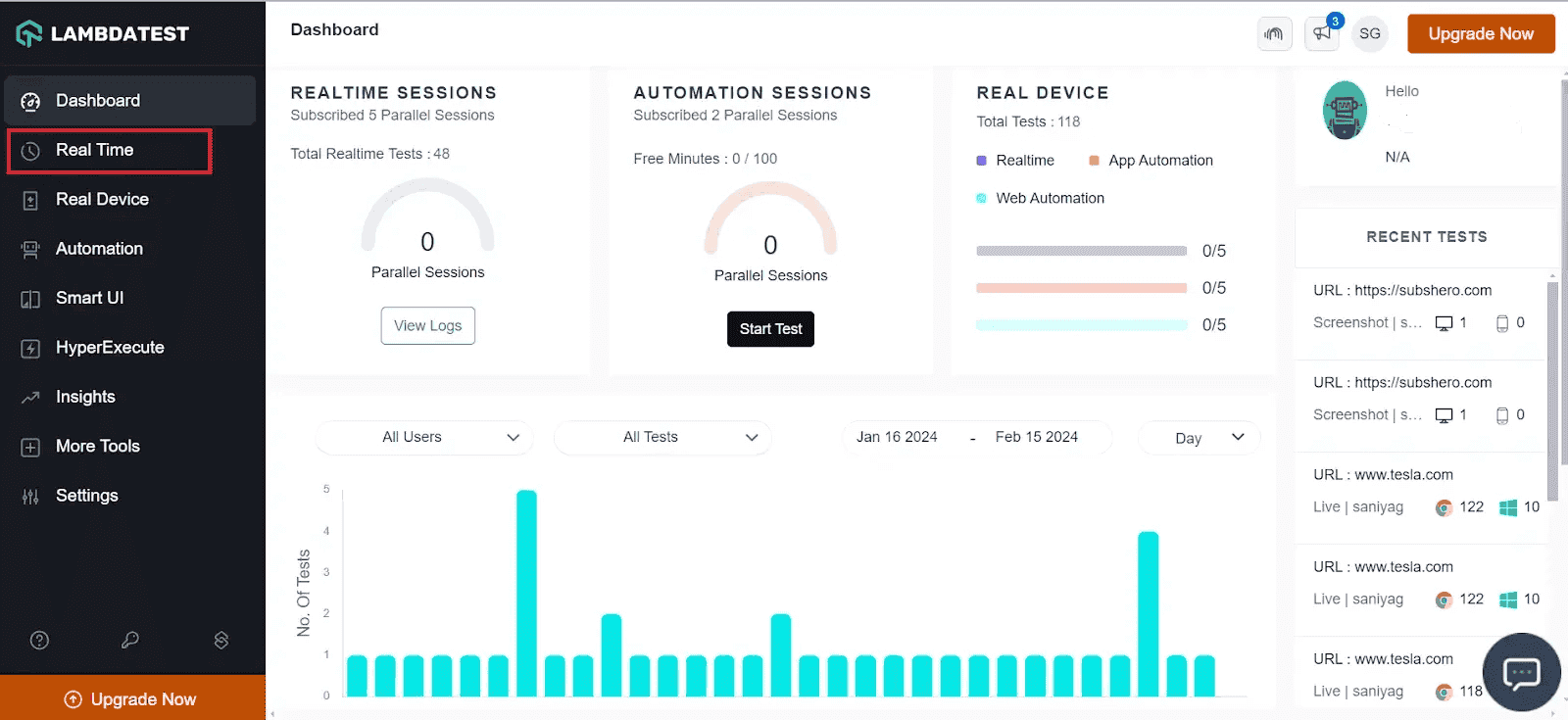This screenshot has width=1568, height=720.
Task: Open the announcements megaphone icon
Action: [1322, 33]
